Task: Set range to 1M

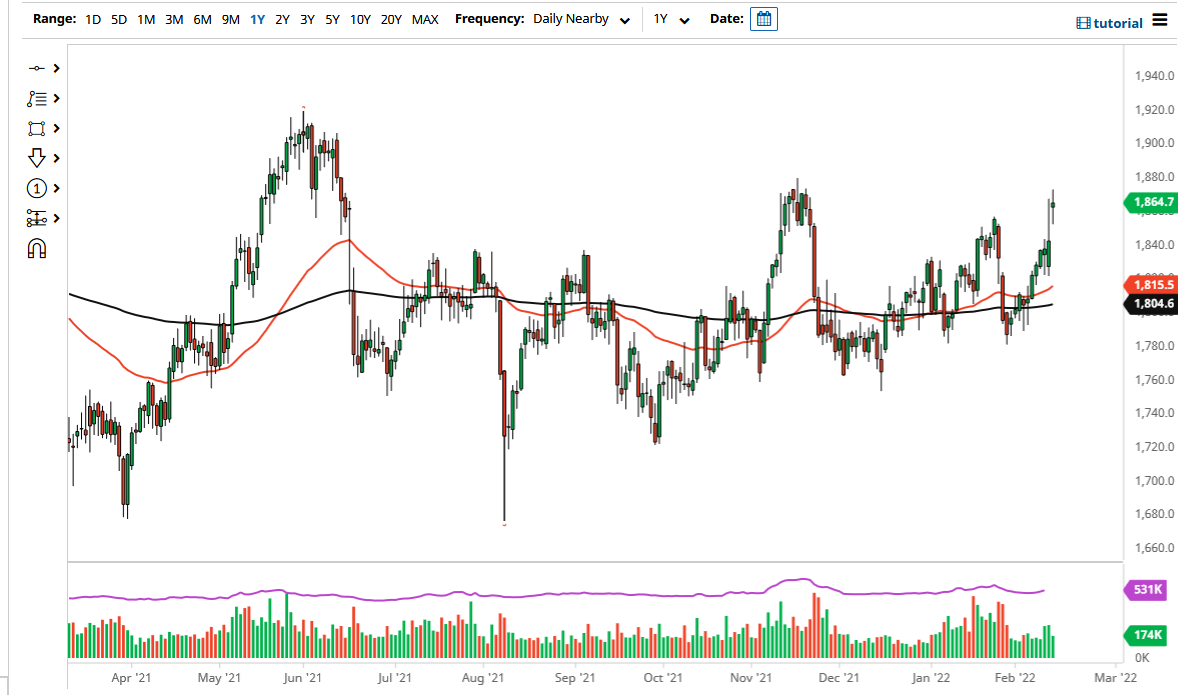Action: pos(146,20)
